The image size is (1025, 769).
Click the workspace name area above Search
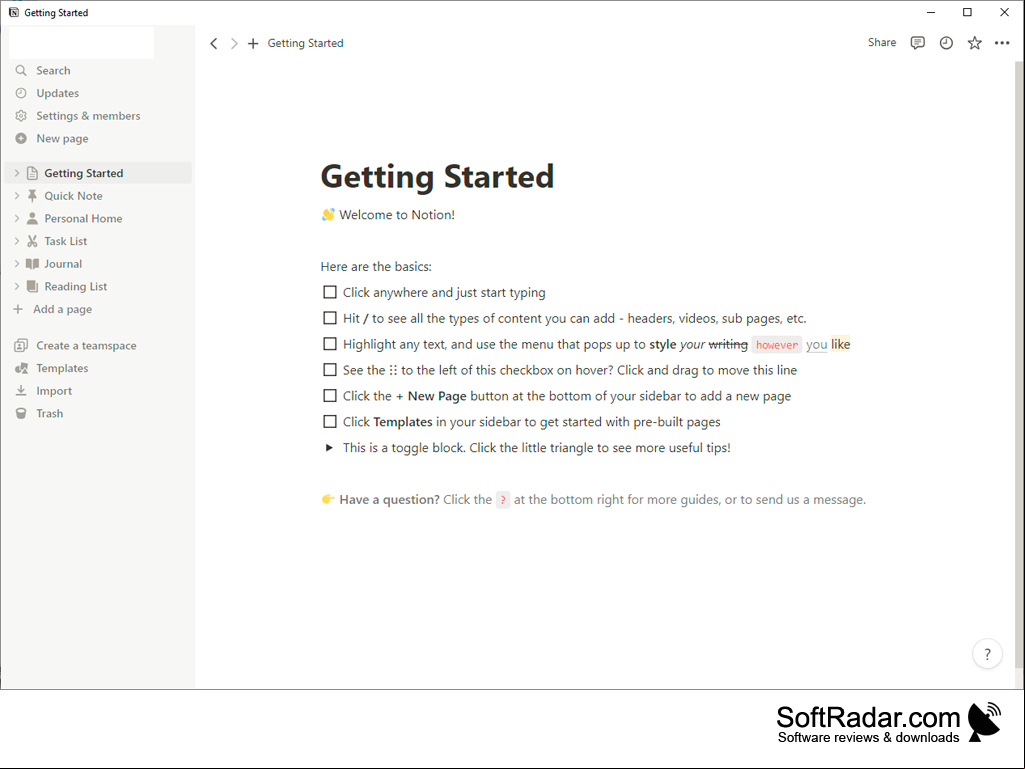(82, 43)
